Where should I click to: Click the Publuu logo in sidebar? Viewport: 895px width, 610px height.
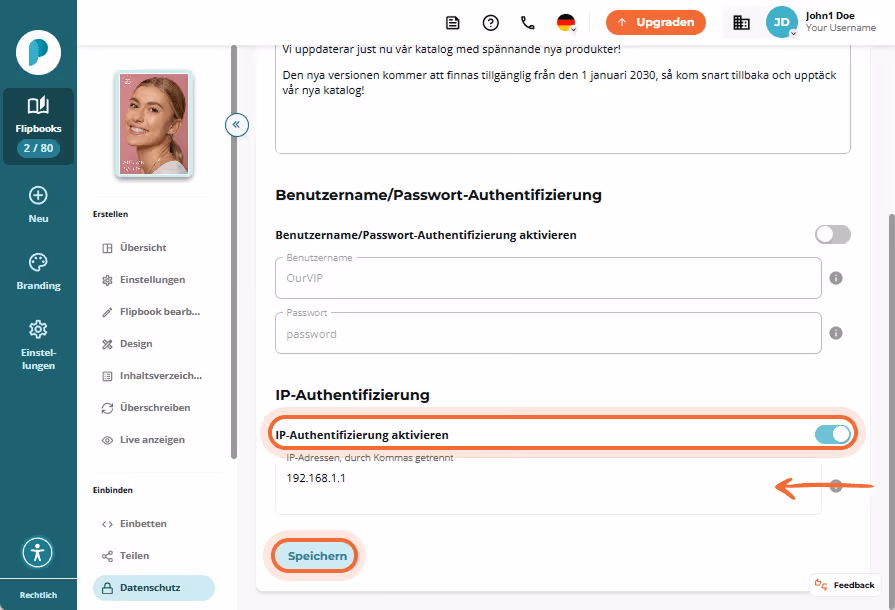click(38, 52)
